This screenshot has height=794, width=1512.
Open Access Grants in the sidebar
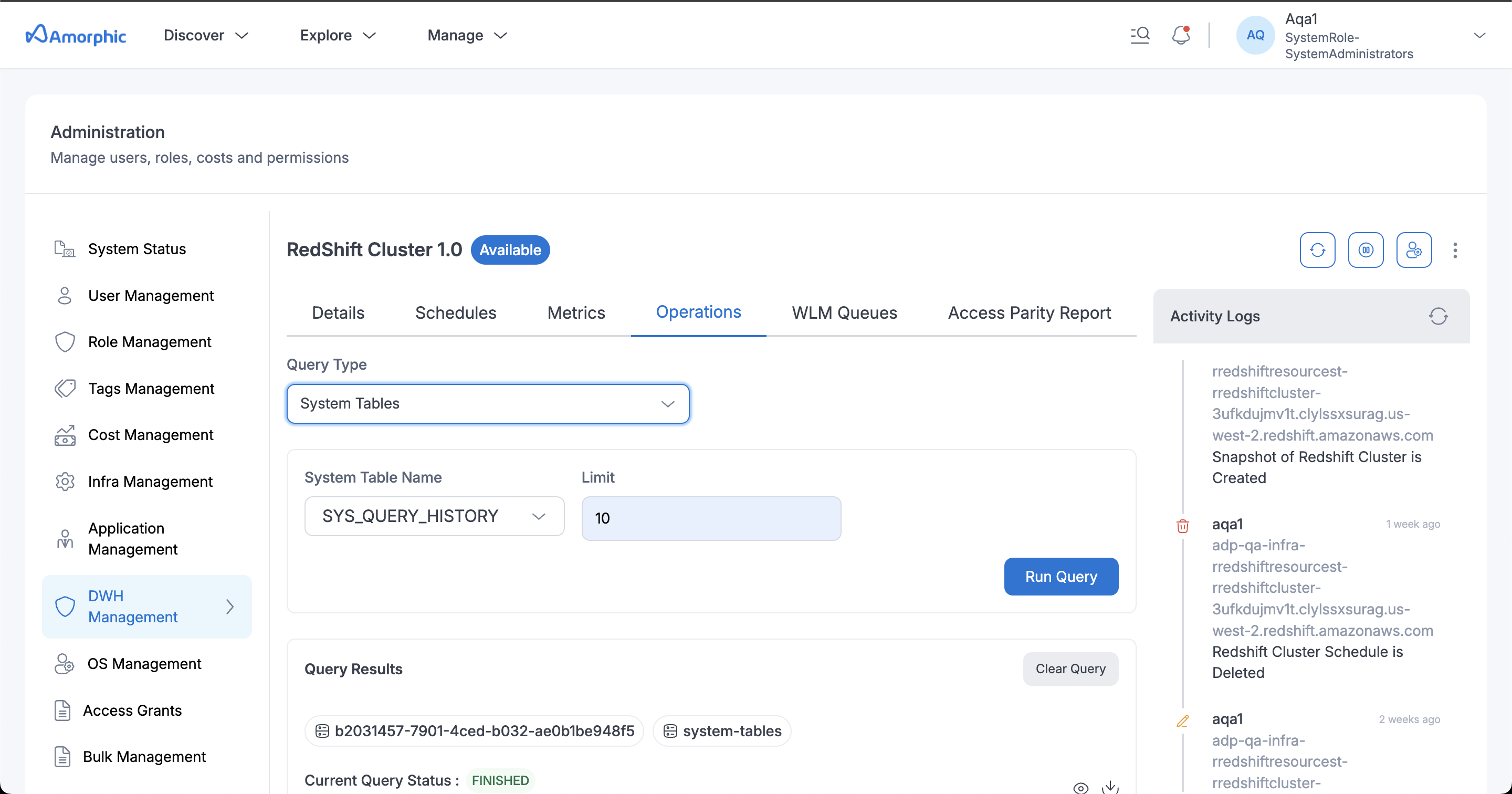coord(132,710)
